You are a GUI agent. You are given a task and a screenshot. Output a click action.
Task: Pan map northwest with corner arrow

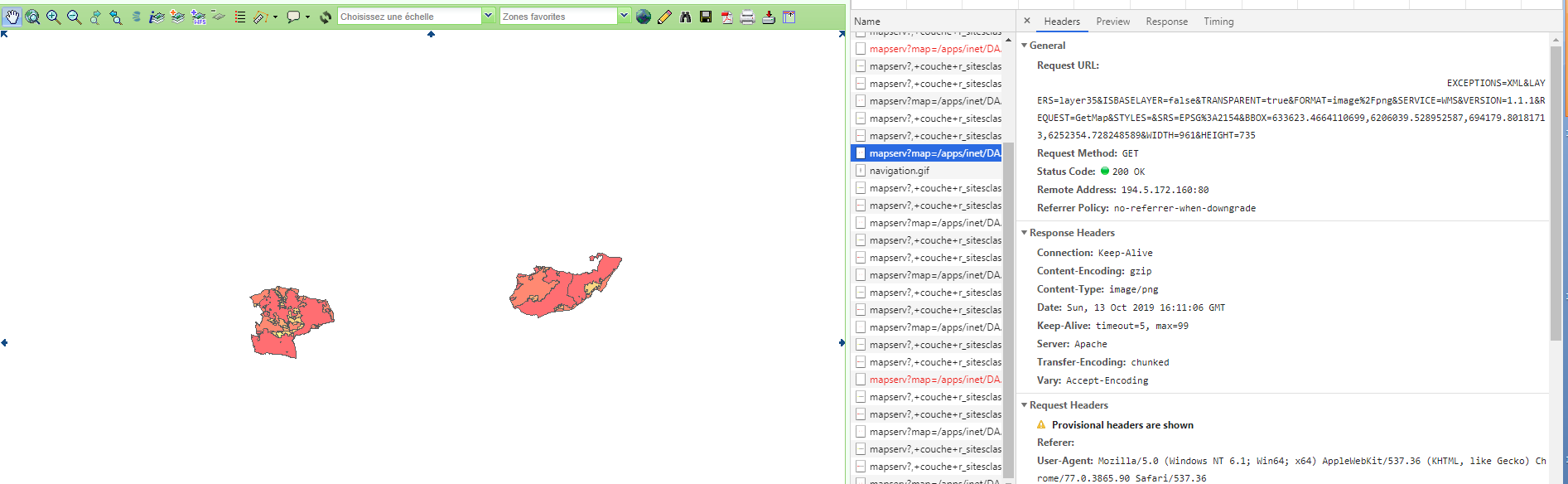point(4,34)
